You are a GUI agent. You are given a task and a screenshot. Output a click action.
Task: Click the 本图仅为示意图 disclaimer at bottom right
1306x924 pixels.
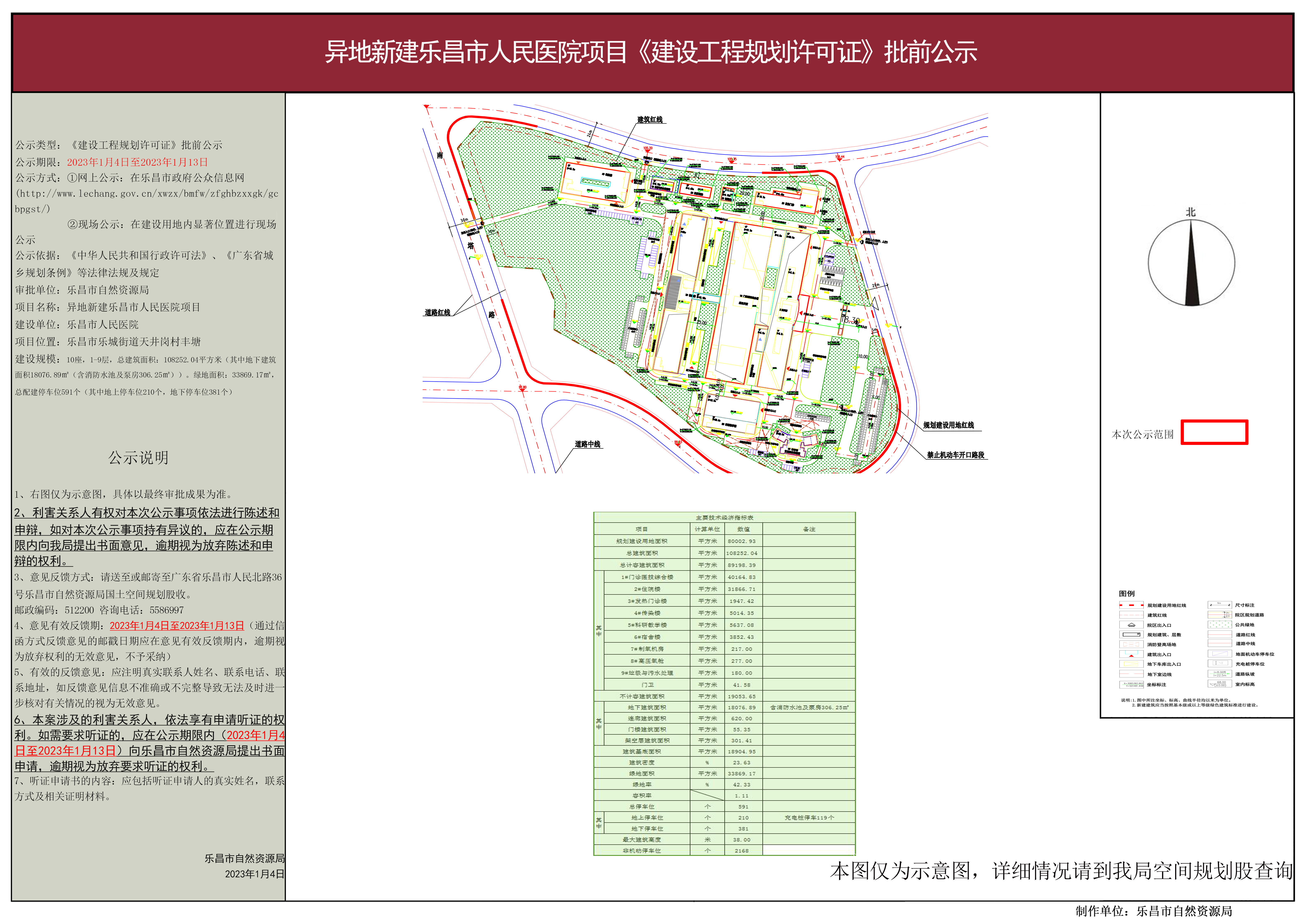pos(1061,871)
